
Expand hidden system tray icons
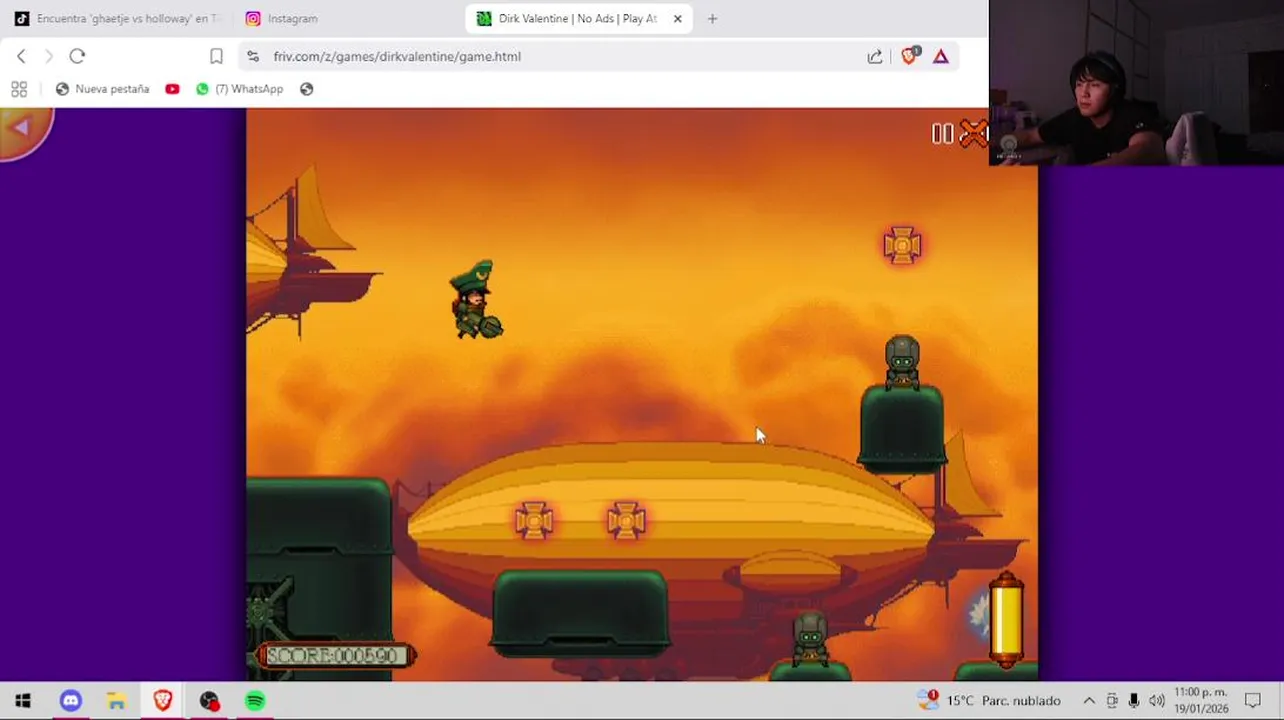(1089, 701)
